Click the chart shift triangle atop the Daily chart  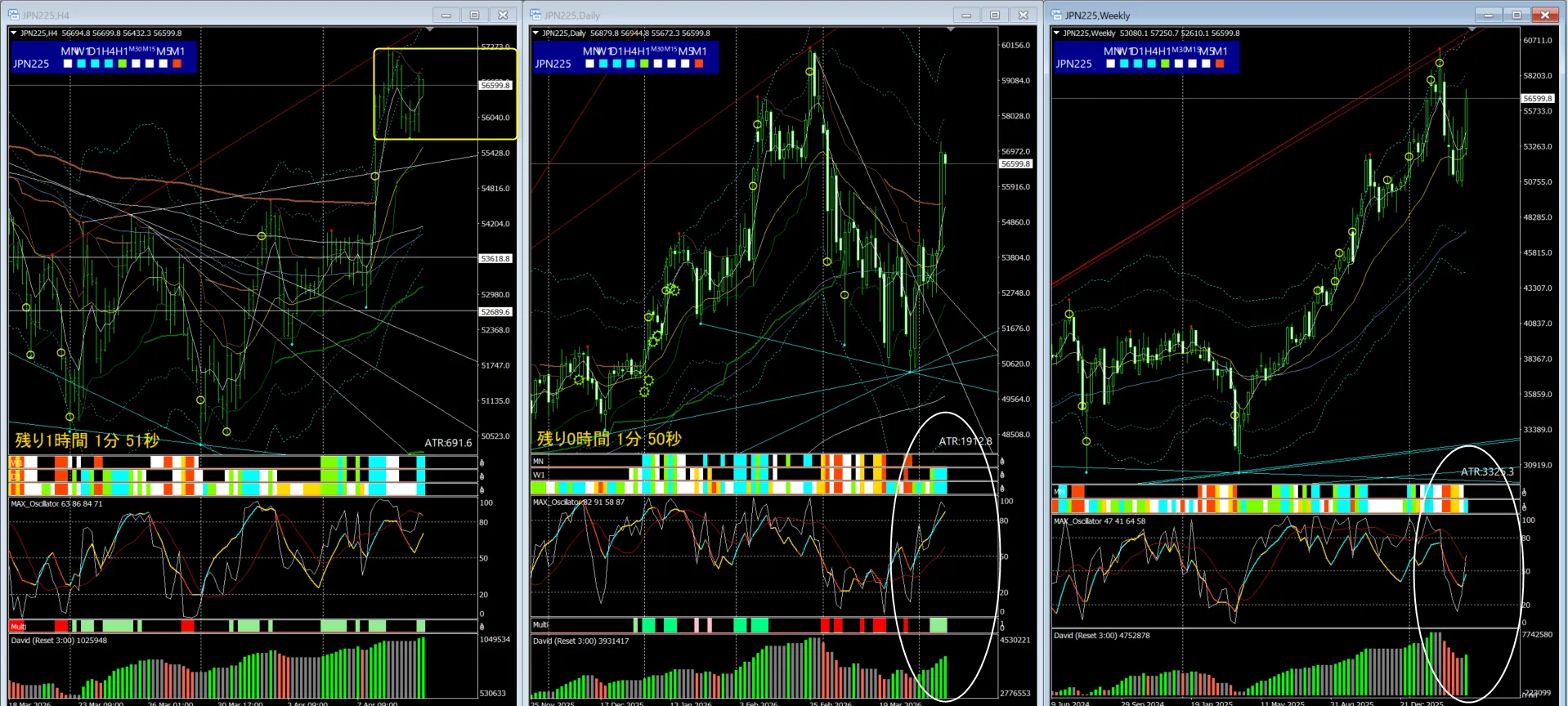[x=951, y=29]
